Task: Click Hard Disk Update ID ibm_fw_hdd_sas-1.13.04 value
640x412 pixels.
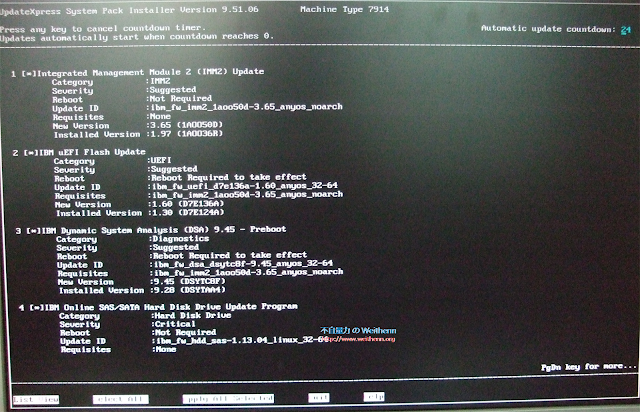Action: click(x=242, y=340)
